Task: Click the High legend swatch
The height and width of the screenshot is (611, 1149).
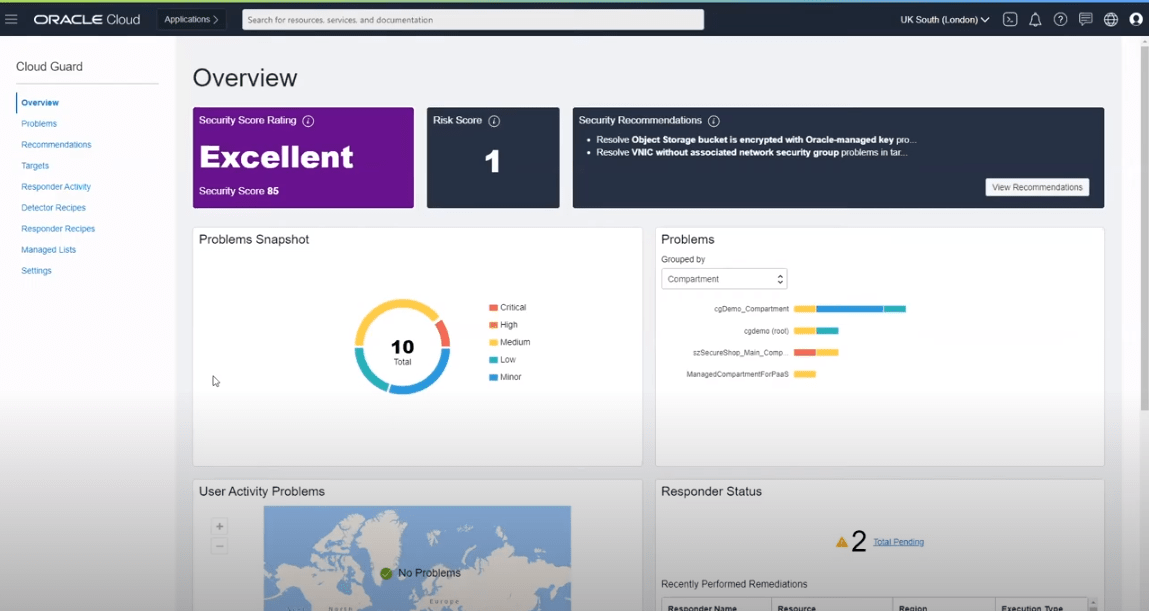Action: (x=493, y=325)
